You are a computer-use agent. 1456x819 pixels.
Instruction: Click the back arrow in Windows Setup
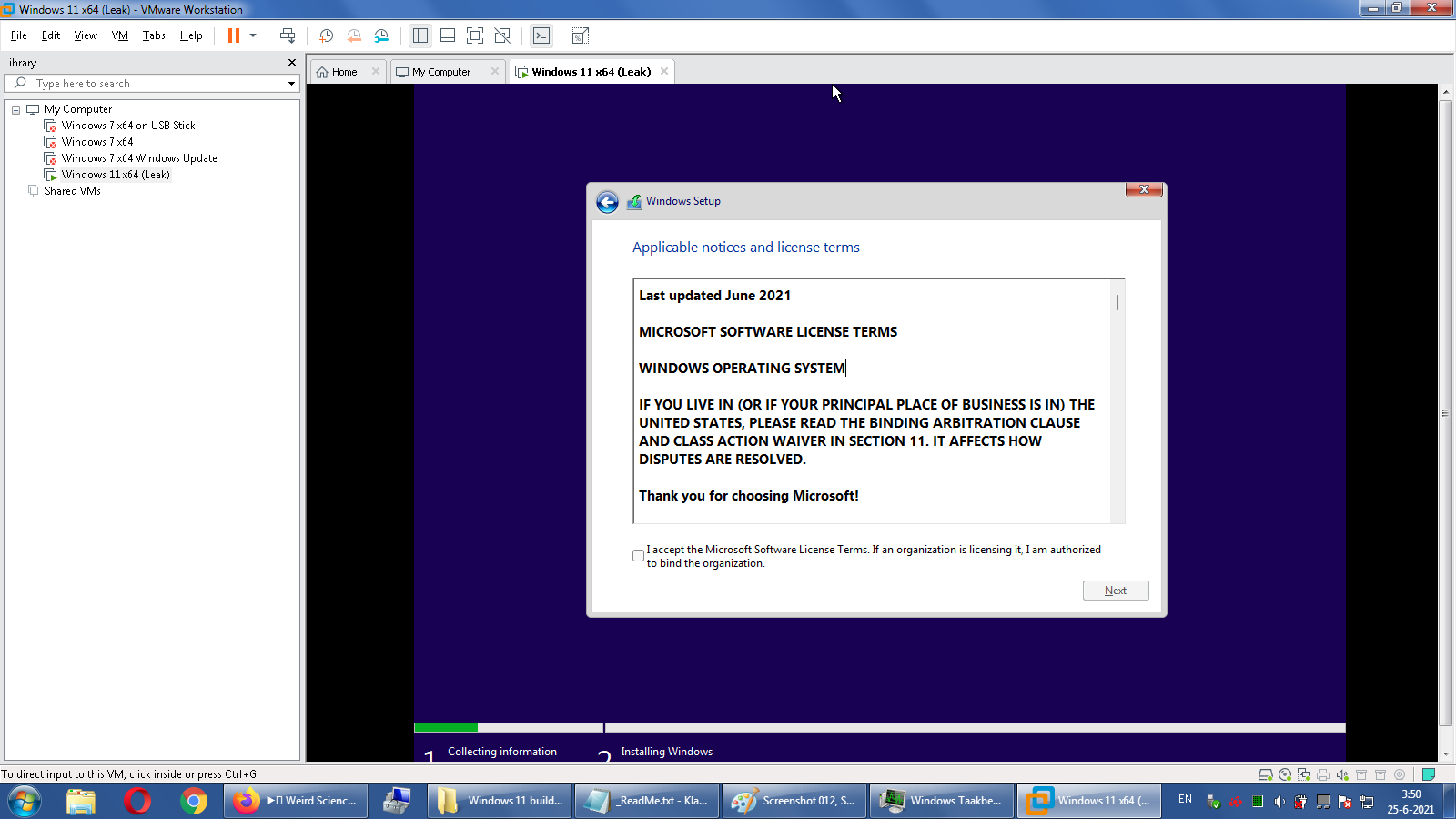point(607,202)
